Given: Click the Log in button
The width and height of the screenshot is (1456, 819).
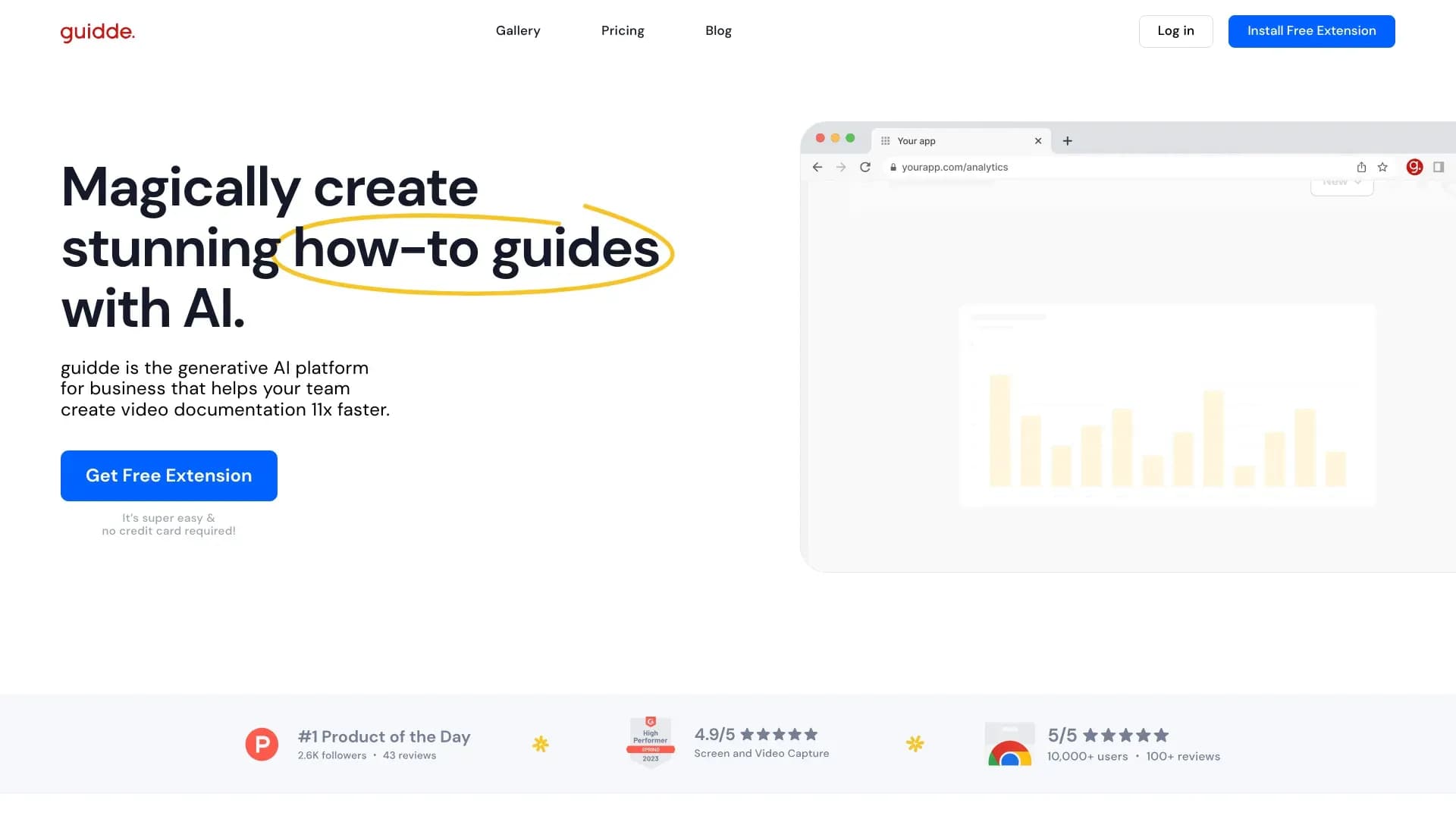Looking at the screenshot, I should point(1175,31).
